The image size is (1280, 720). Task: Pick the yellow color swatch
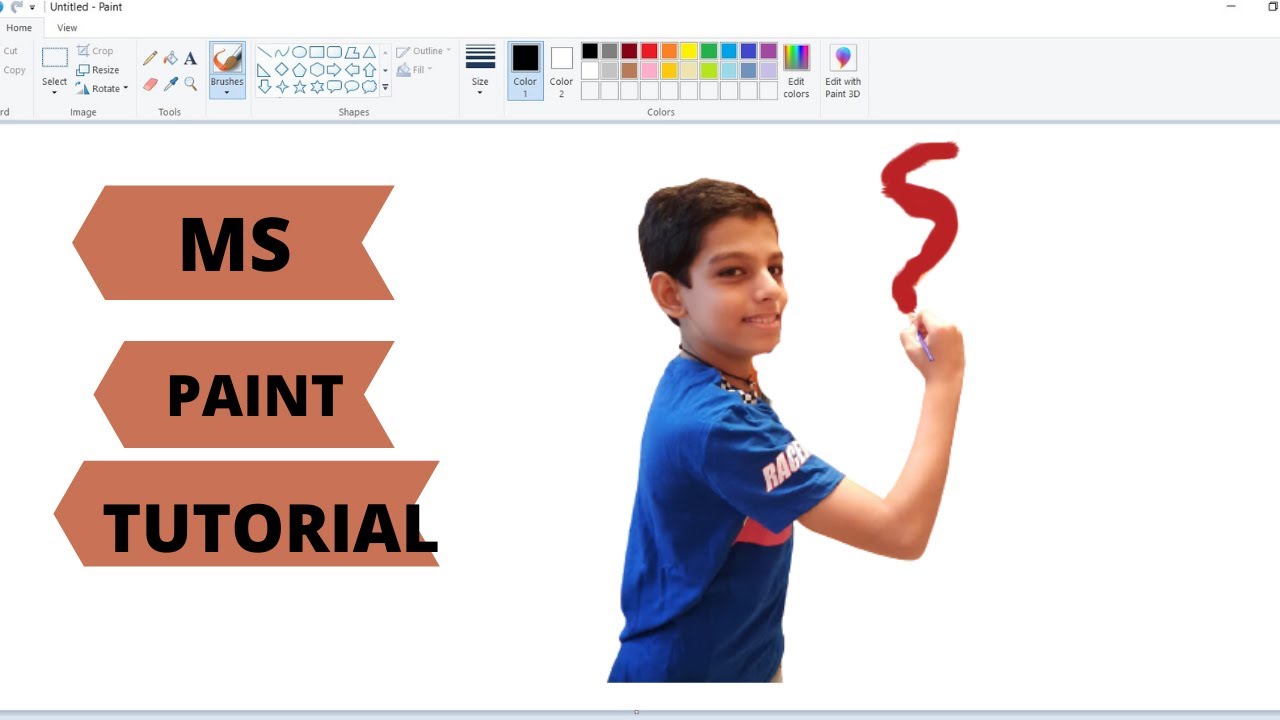pyautogui.click(x=689, y=51)
